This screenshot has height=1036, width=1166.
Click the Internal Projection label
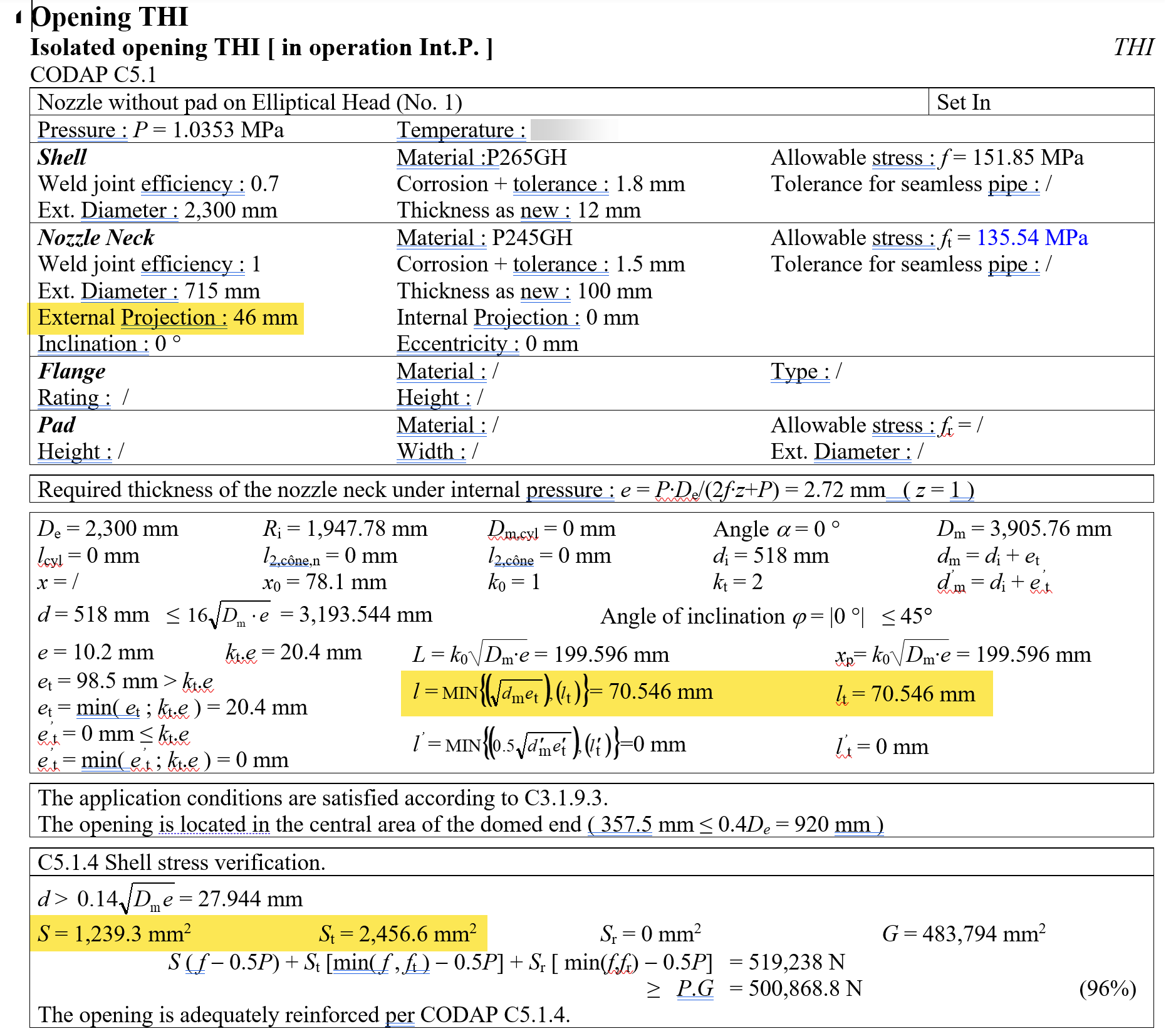(488, 318)
